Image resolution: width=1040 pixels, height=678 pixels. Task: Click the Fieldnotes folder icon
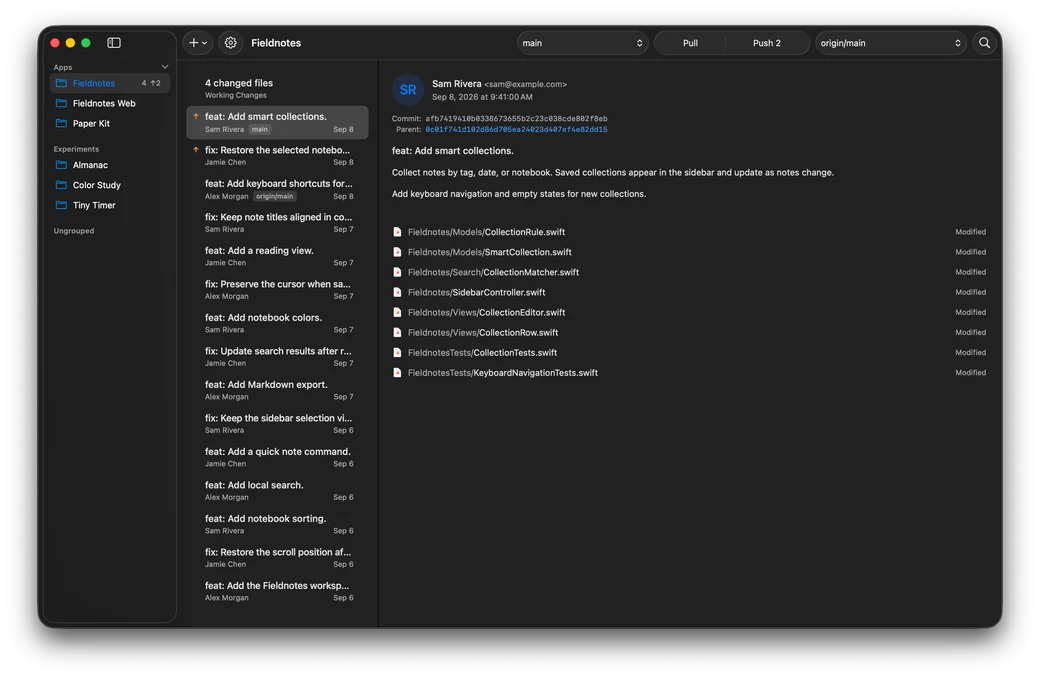[x=62, y=83]
